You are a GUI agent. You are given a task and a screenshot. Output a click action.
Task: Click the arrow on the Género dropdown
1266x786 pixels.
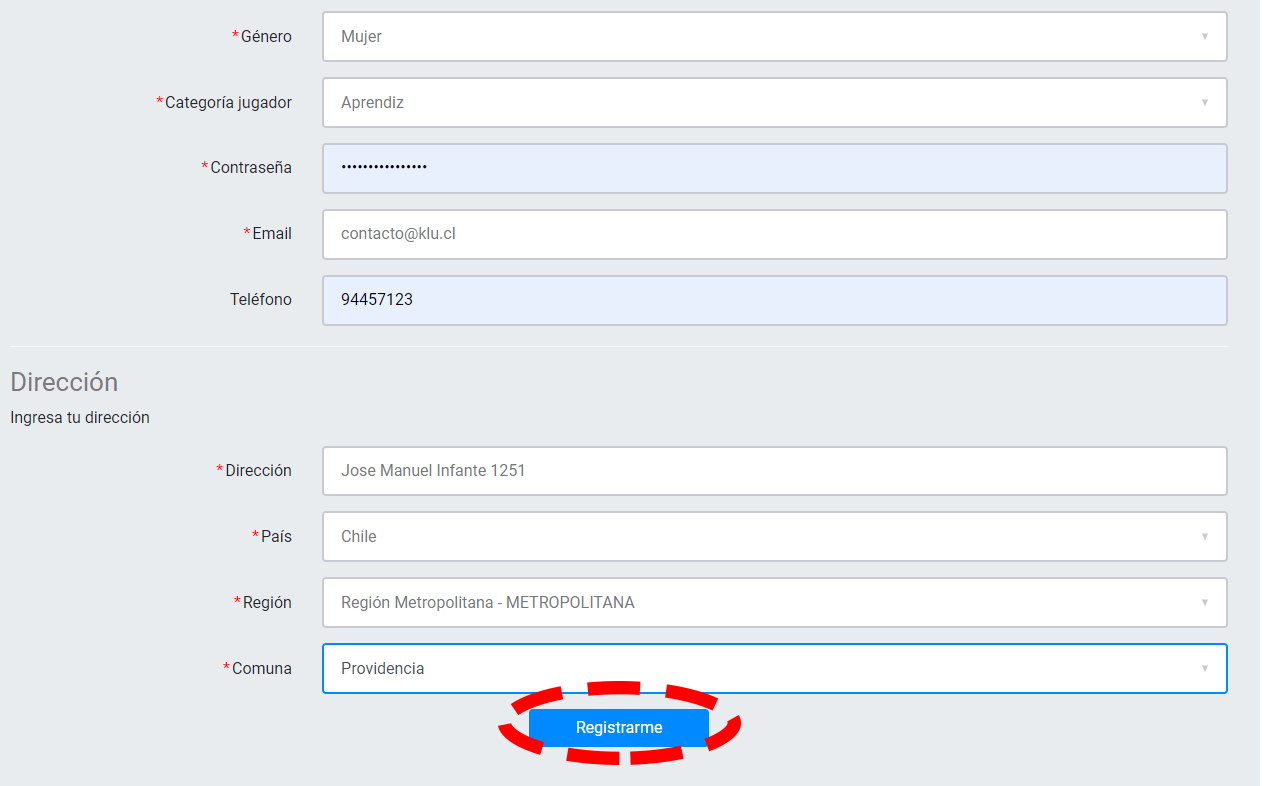pos(1204,37)
